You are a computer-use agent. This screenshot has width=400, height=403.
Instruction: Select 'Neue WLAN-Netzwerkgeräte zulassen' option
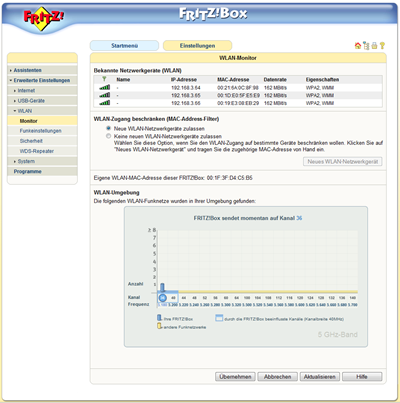coord(108,128)
